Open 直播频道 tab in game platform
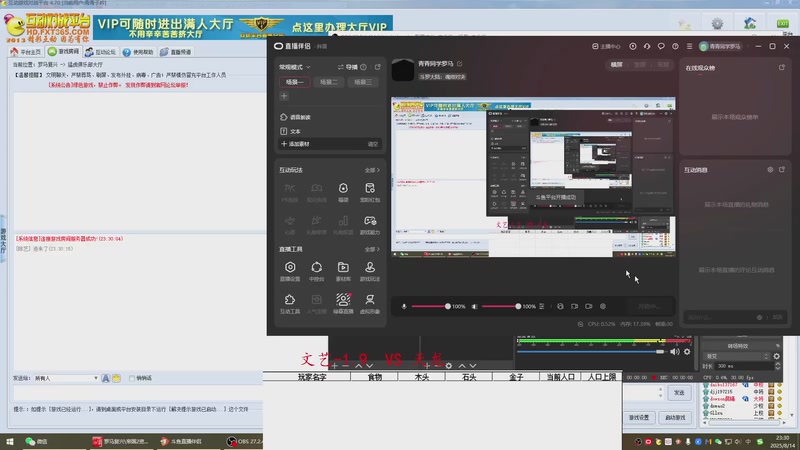 tap(176, 52)
